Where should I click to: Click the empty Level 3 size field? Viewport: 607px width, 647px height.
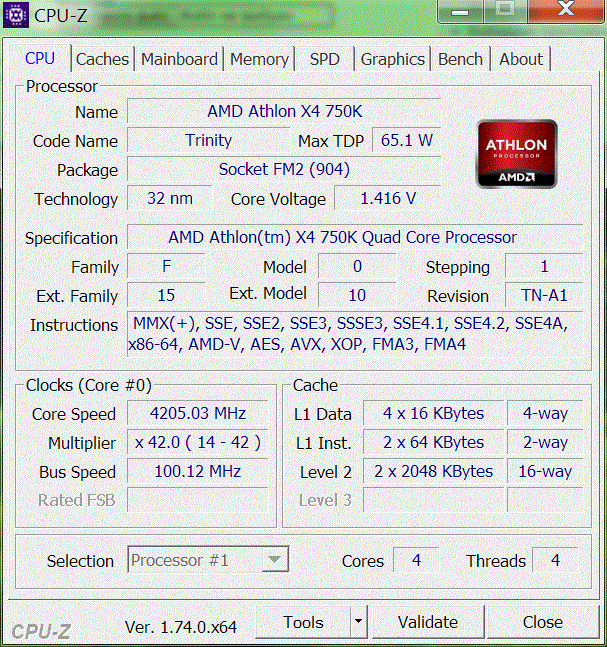point(433,500)
